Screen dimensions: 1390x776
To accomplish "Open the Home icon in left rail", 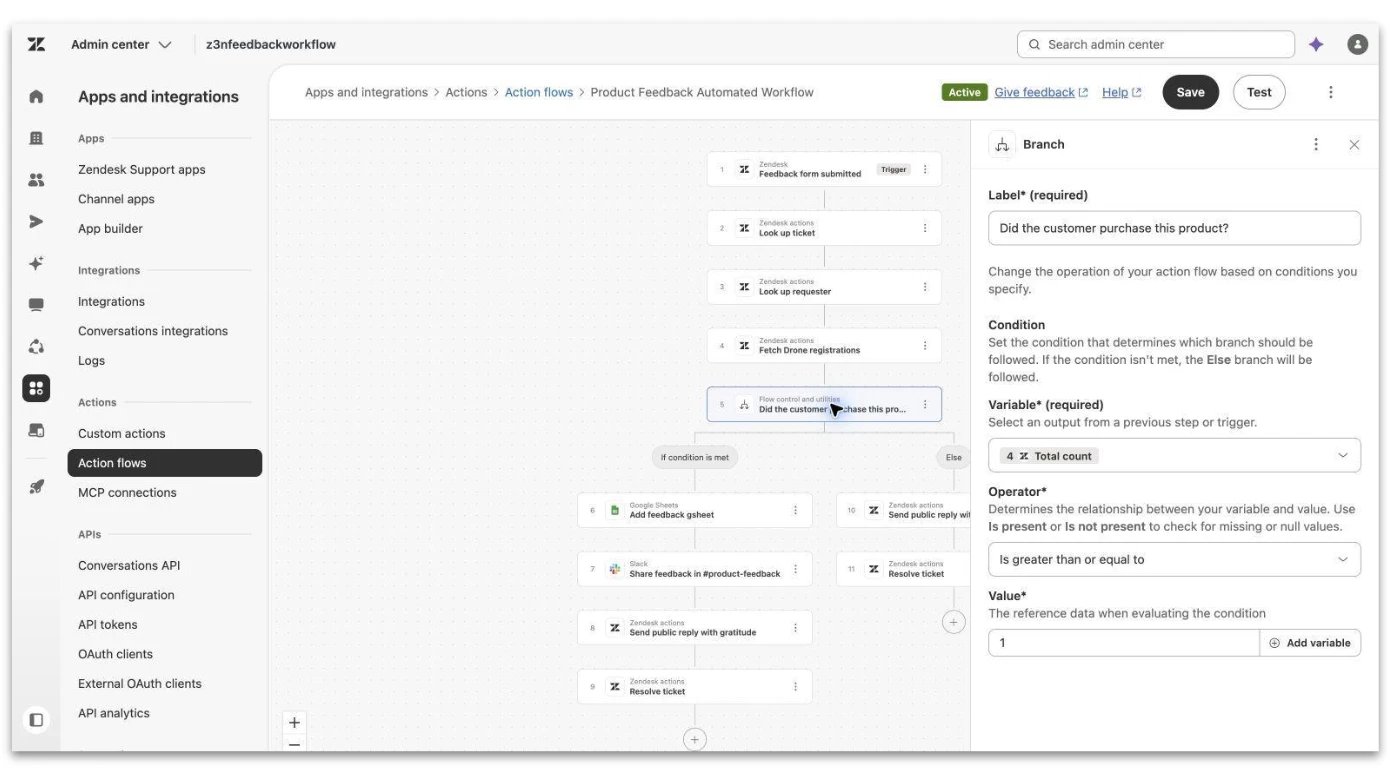I will (36, 97).
